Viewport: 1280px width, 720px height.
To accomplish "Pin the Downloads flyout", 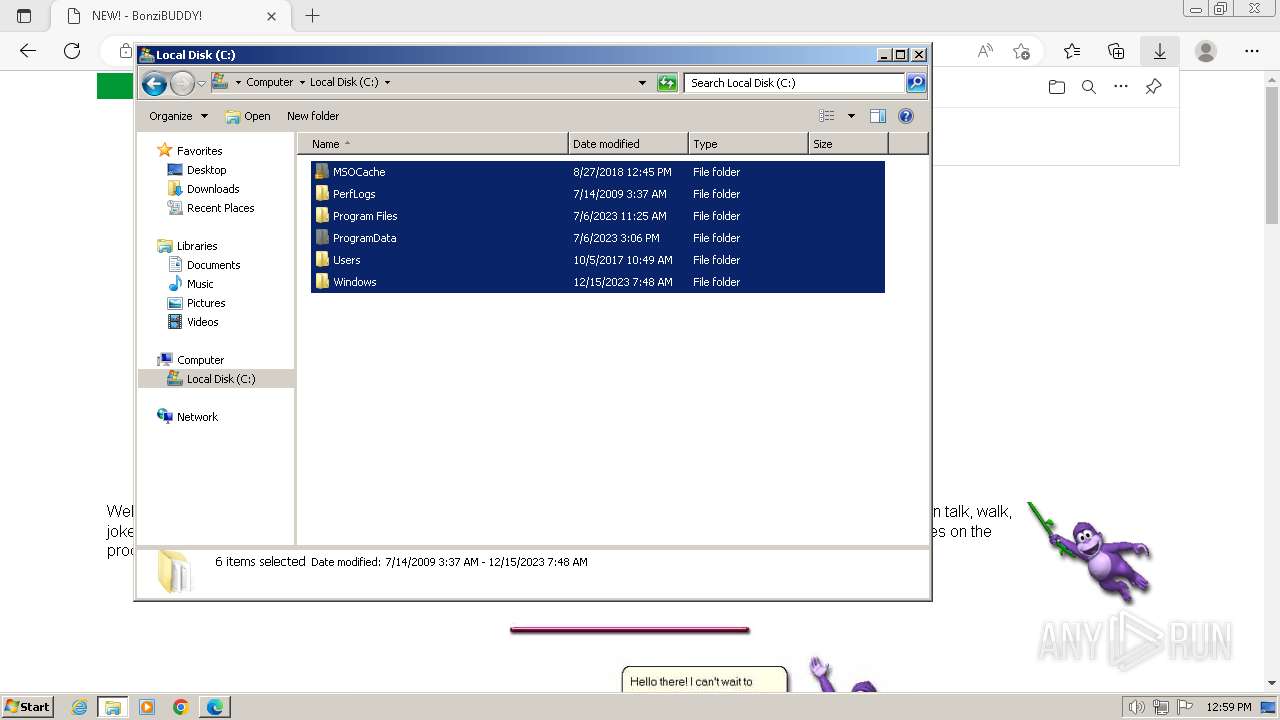I will 1153,87.
